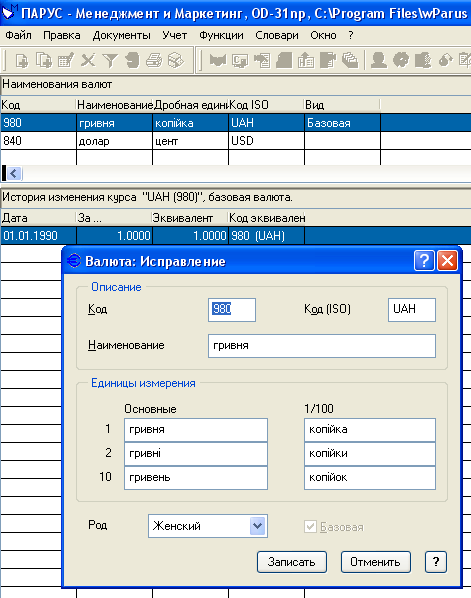Click the основные 2 field "гривні"

click(x=196, y=454)
